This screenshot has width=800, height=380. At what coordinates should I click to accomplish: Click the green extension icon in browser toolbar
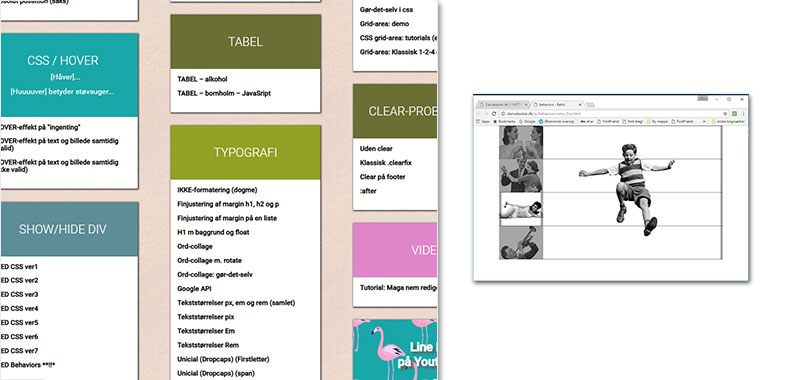pos(734,114)
